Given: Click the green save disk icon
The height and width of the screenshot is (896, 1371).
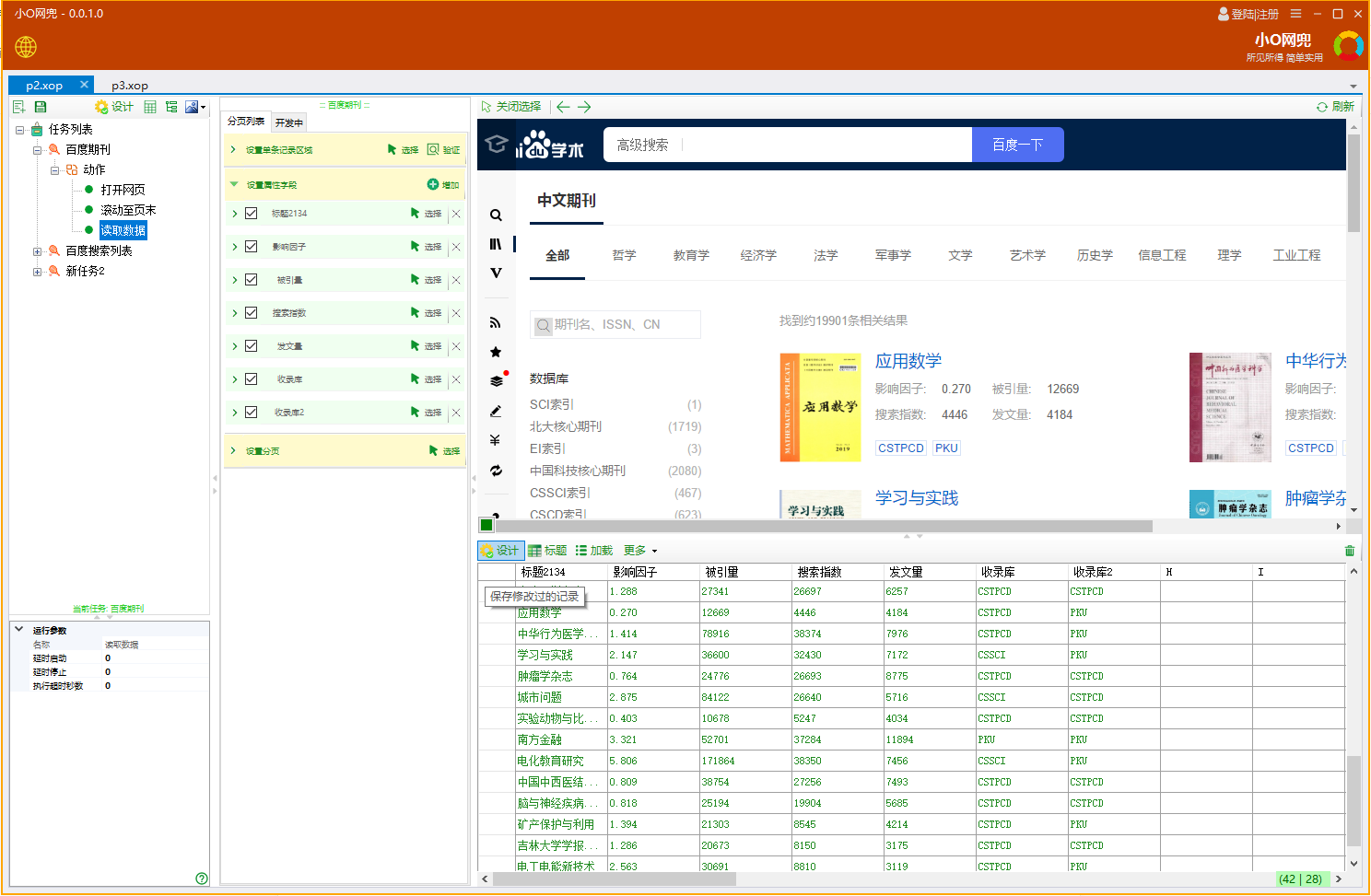Looking at the screenshot, I should point(41,107).
